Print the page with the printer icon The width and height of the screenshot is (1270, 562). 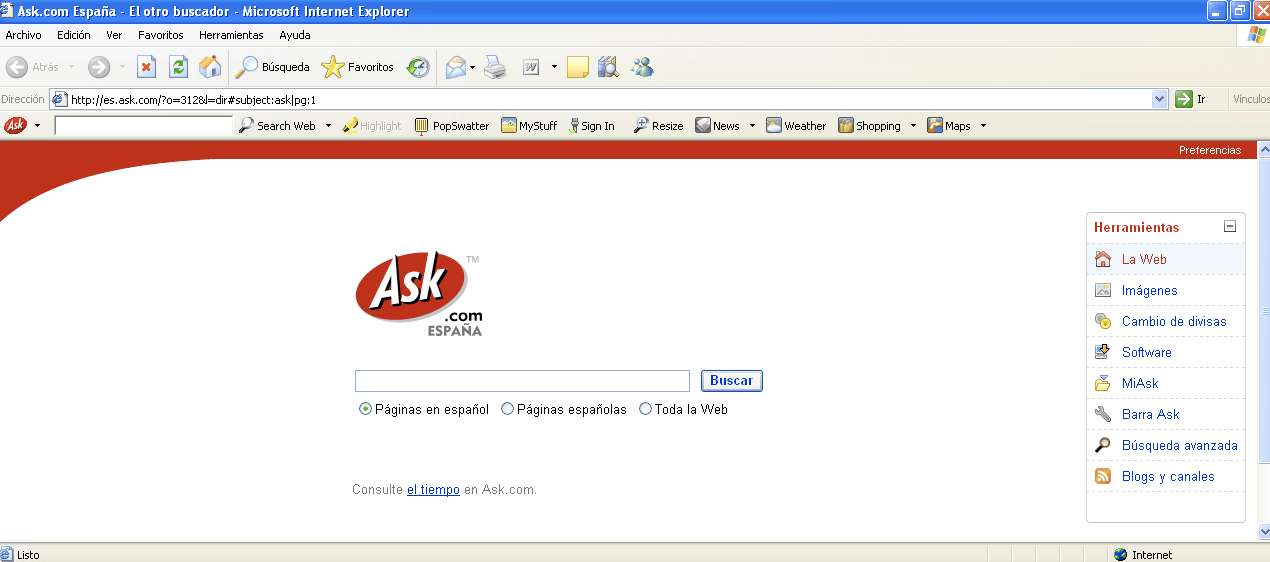click(x=495, y=67)
